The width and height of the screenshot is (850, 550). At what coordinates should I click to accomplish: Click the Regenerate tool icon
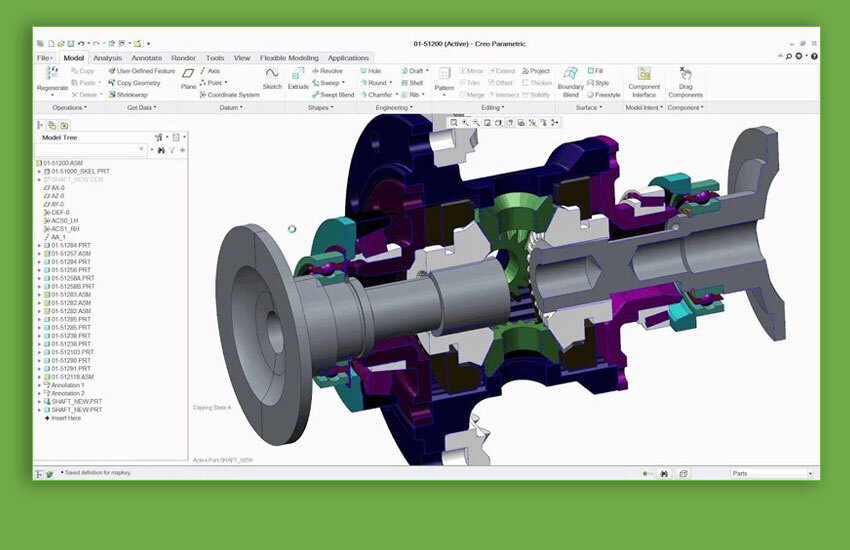point(52,73)
